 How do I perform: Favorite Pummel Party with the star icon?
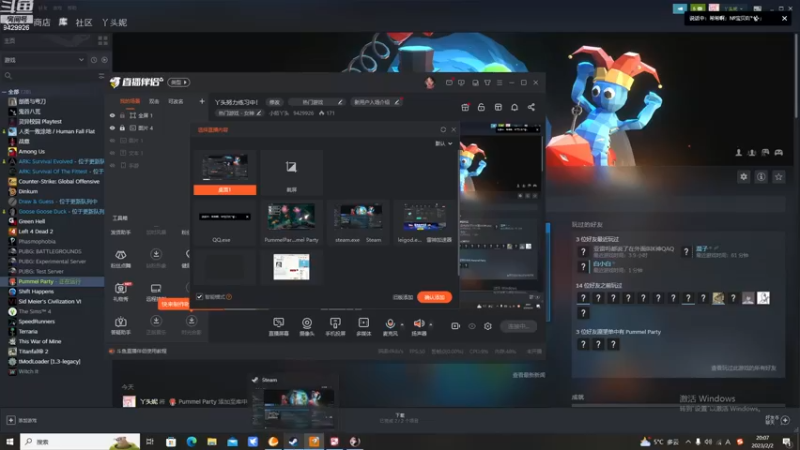coord(779,177)
